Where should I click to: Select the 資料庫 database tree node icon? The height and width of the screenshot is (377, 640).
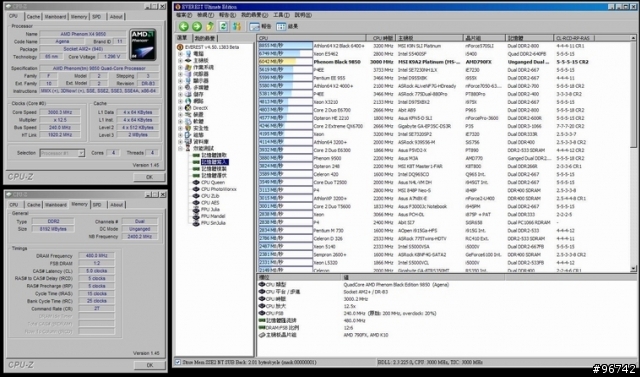click(188, 142)
